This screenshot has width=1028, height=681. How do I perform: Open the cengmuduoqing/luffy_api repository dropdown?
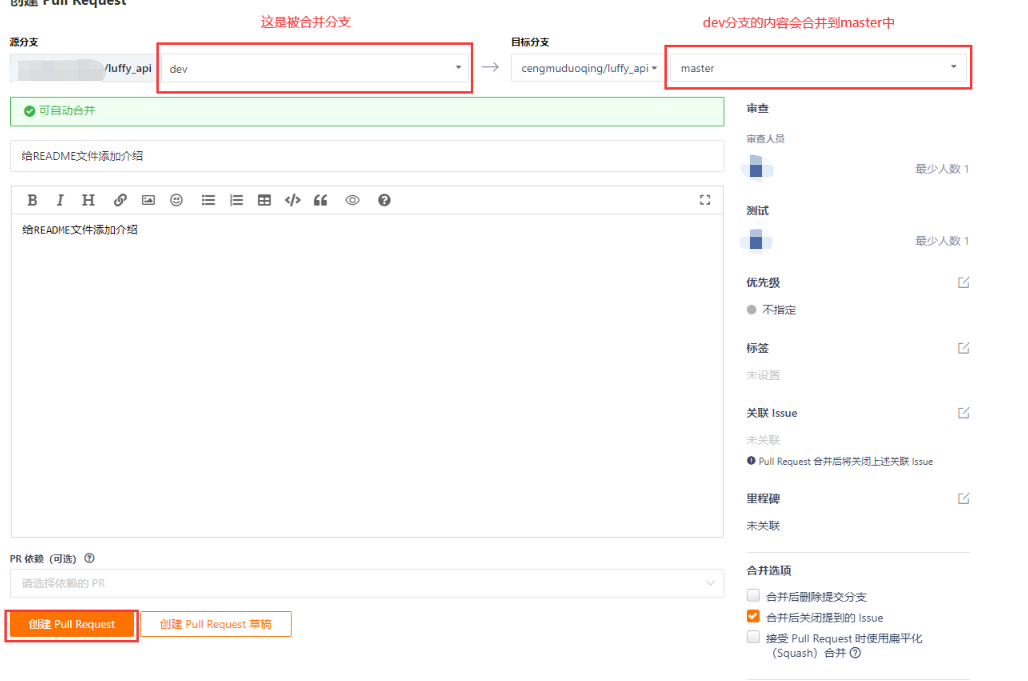(588, 68)
